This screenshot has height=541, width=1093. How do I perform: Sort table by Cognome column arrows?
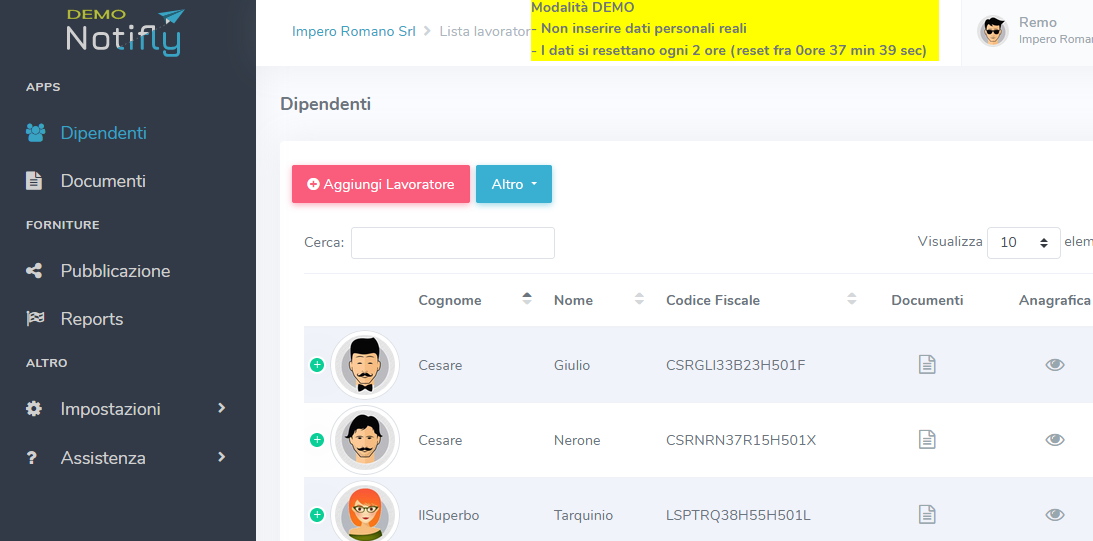tap(527, 299)
